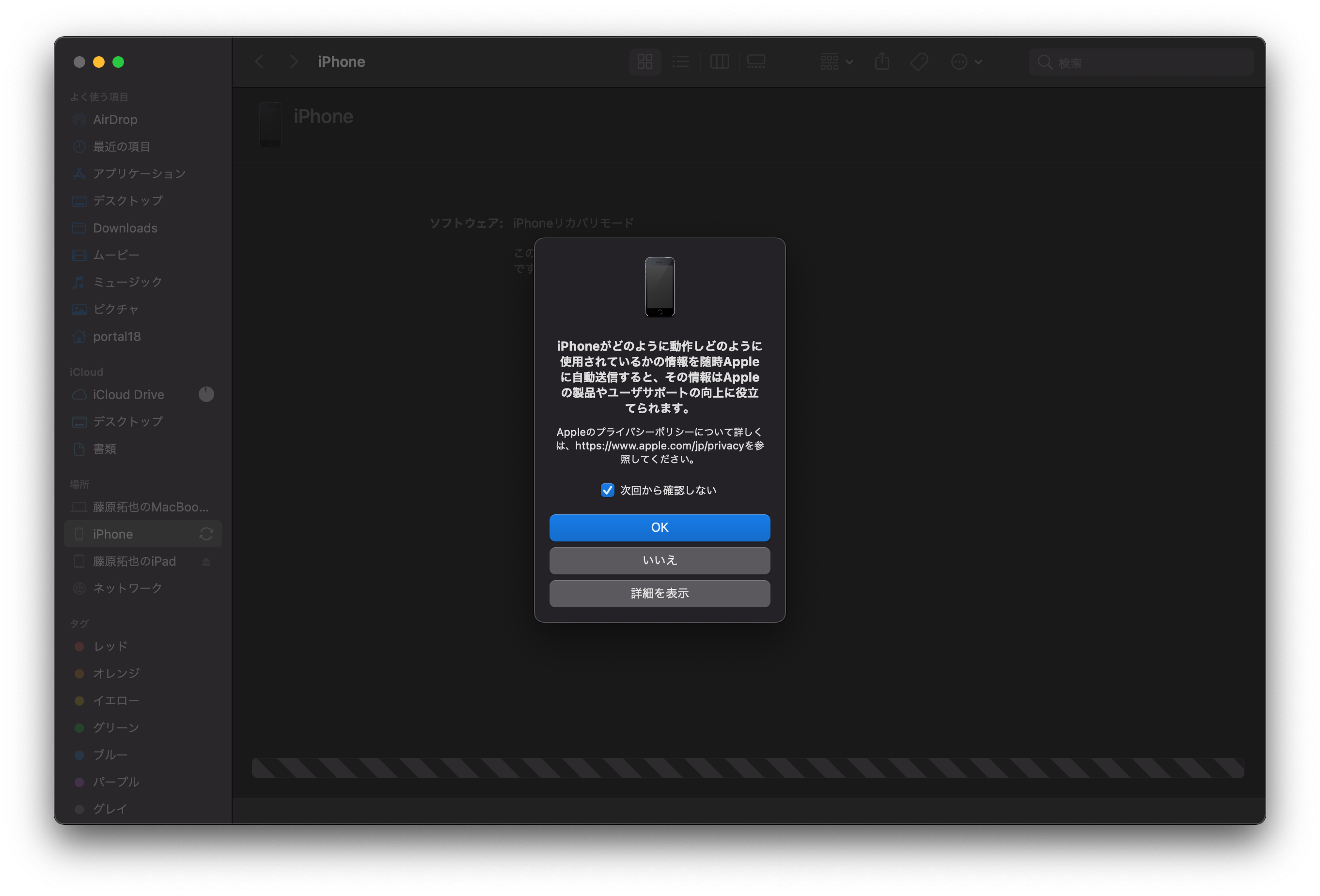Eject 藤原拓也のiPad from sidebar
1320x896 pixels.
206,561
